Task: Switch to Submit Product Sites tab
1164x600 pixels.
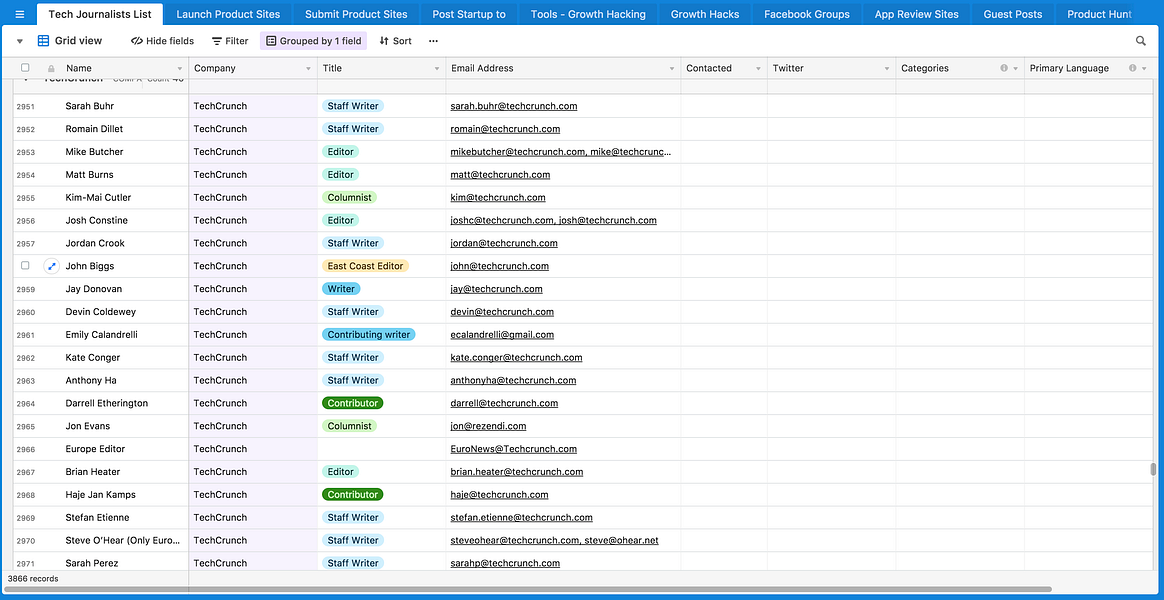Action: tap(356, 14)
